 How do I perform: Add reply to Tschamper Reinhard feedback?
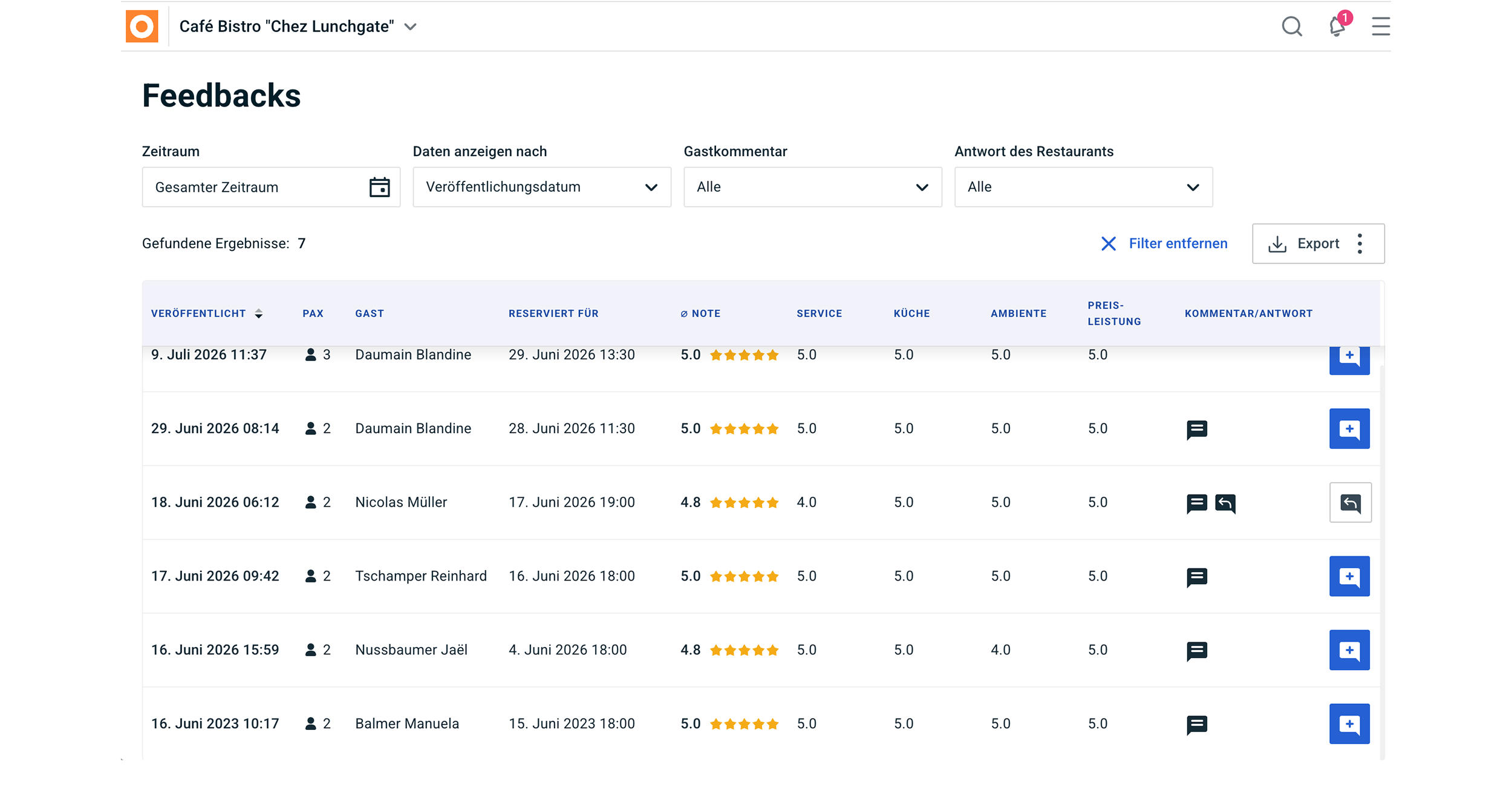(x=1349, y=576)
